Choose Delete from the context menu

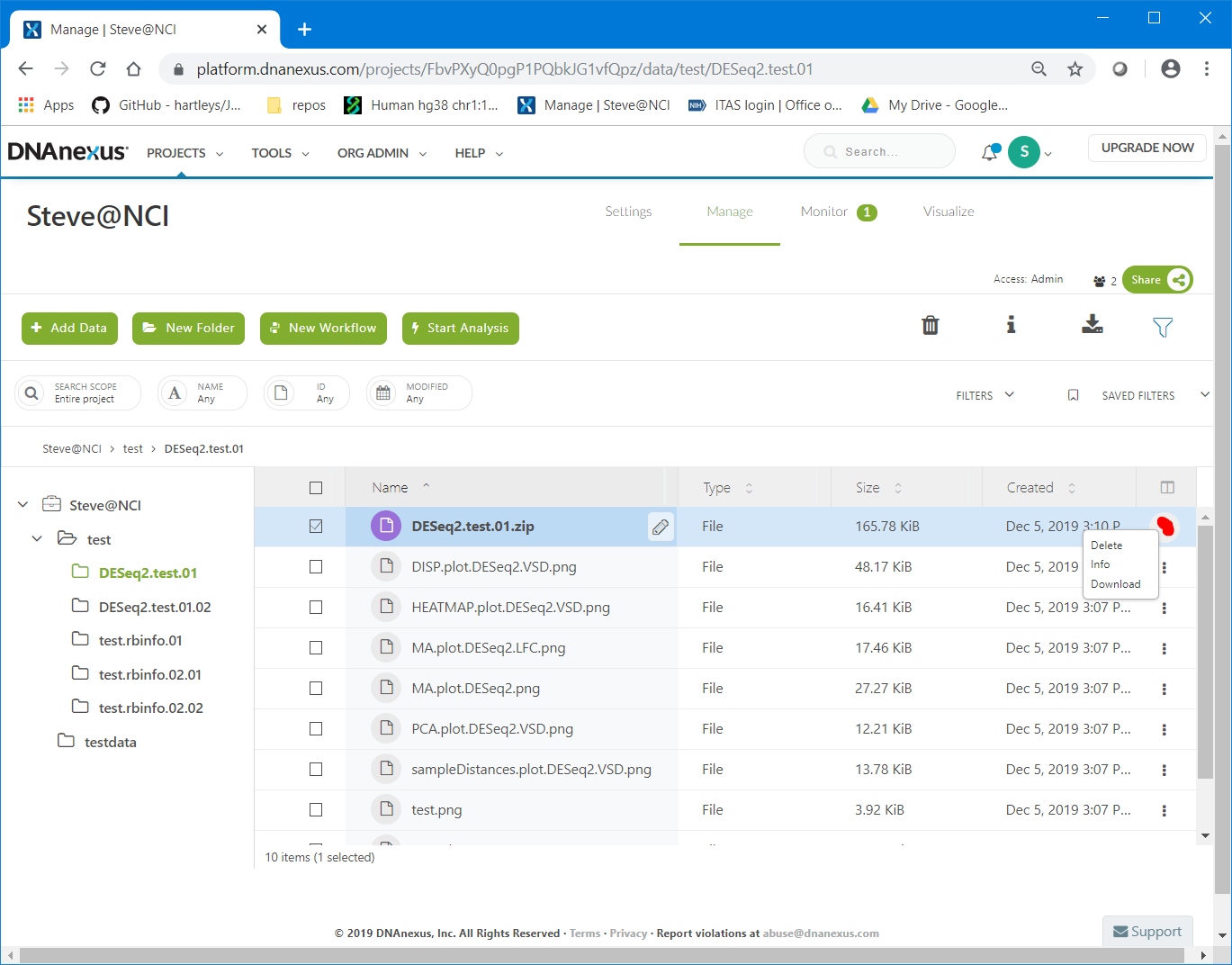(1106, 546)
